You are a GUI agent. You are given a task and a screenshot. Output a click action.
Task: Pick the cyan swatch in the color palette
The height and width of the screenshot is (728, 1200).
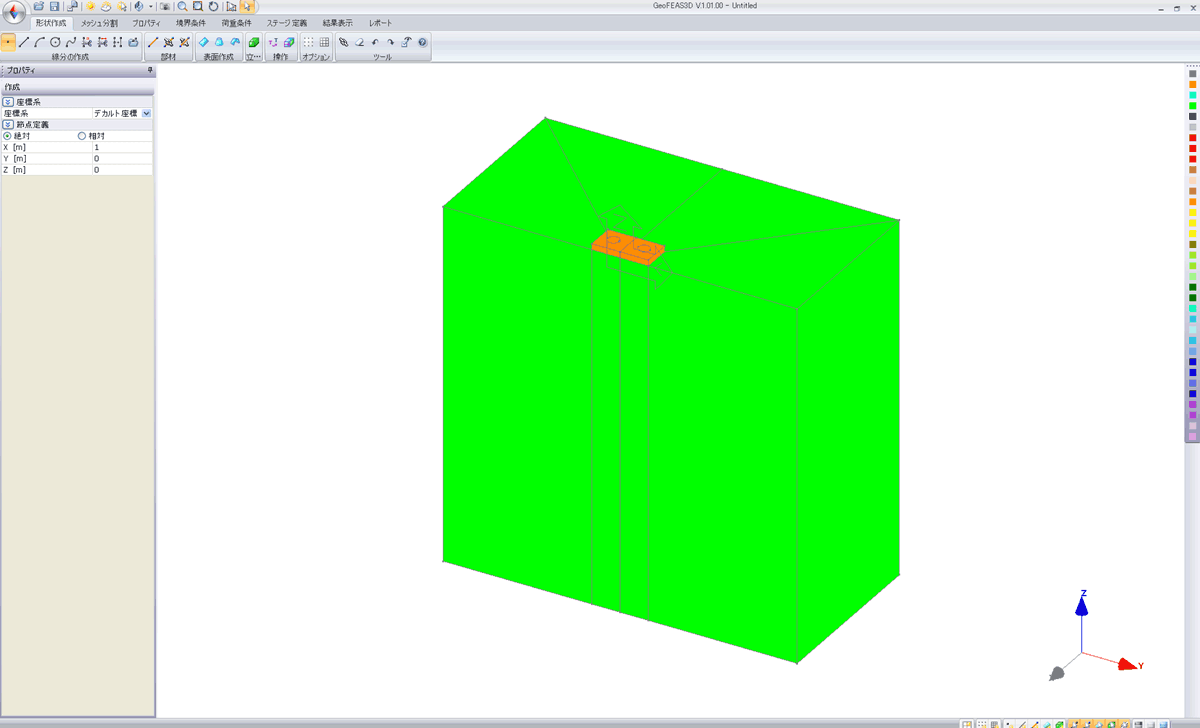click(1192, 95)
